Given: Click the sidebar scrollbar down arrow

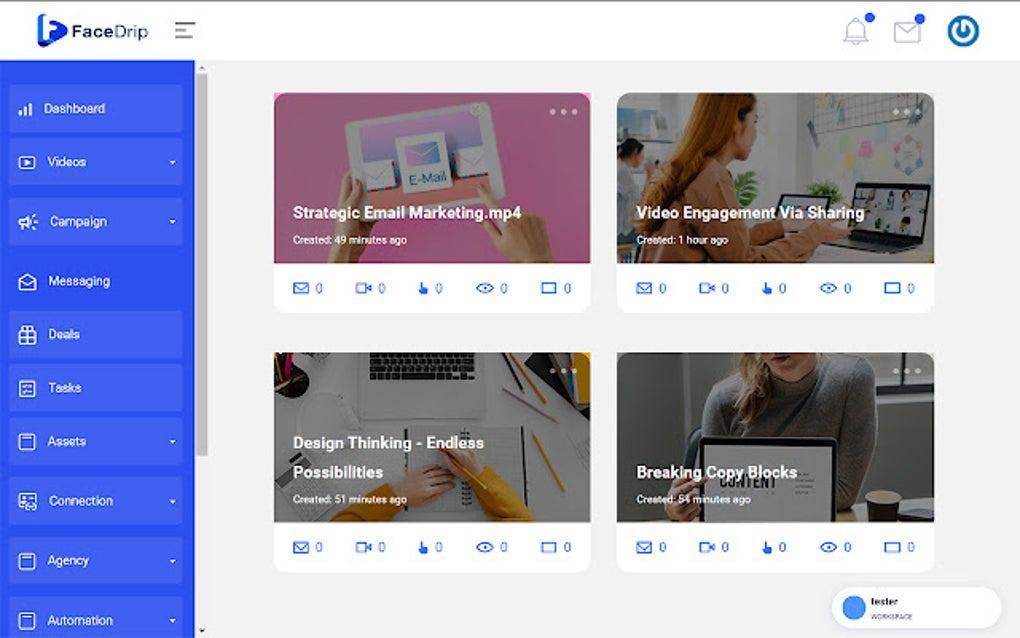Looking at the screenshot, I should (x=202, y=631).
